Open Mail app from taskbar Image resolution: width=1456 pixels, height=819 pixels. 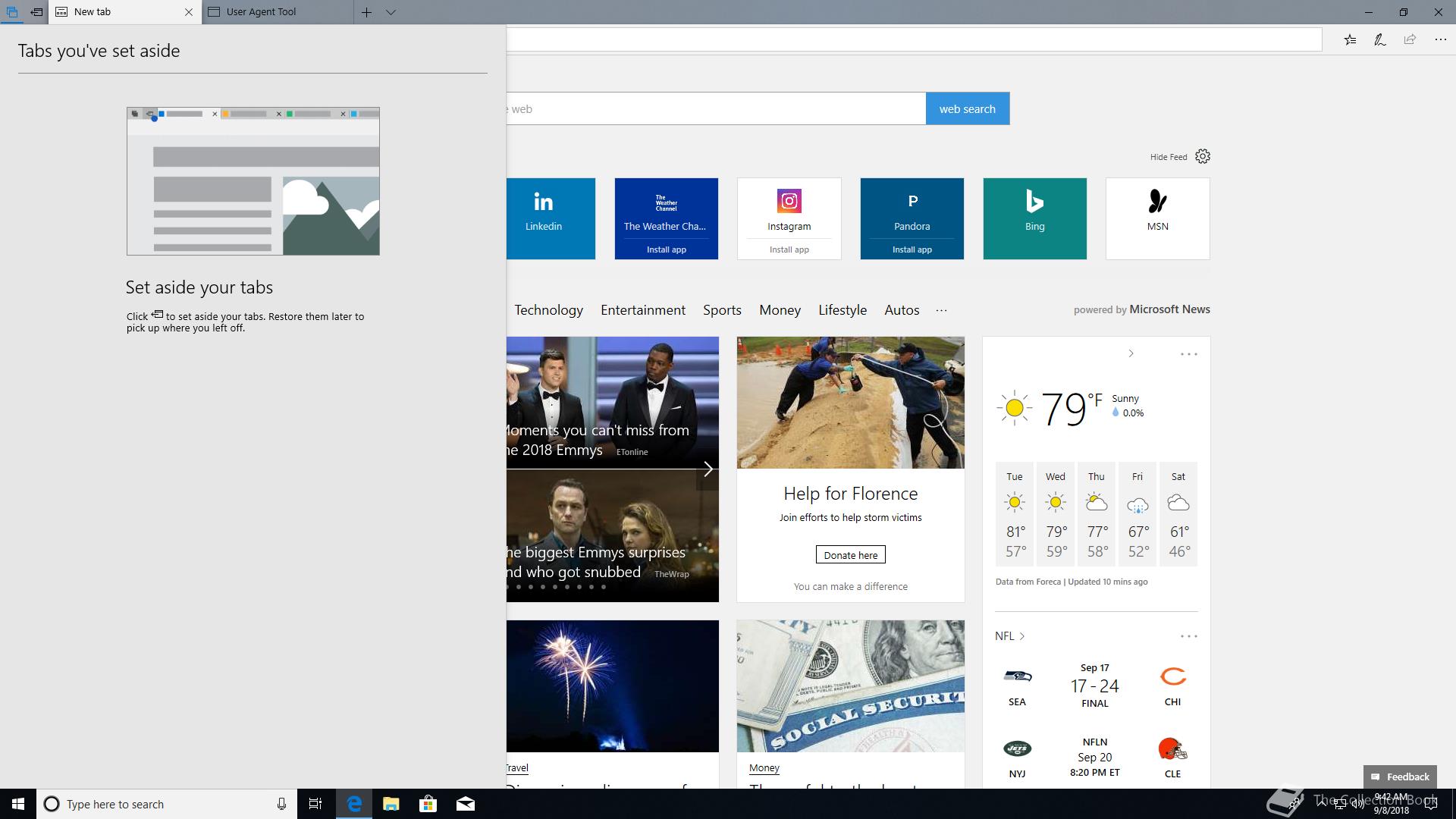[465, 804]
